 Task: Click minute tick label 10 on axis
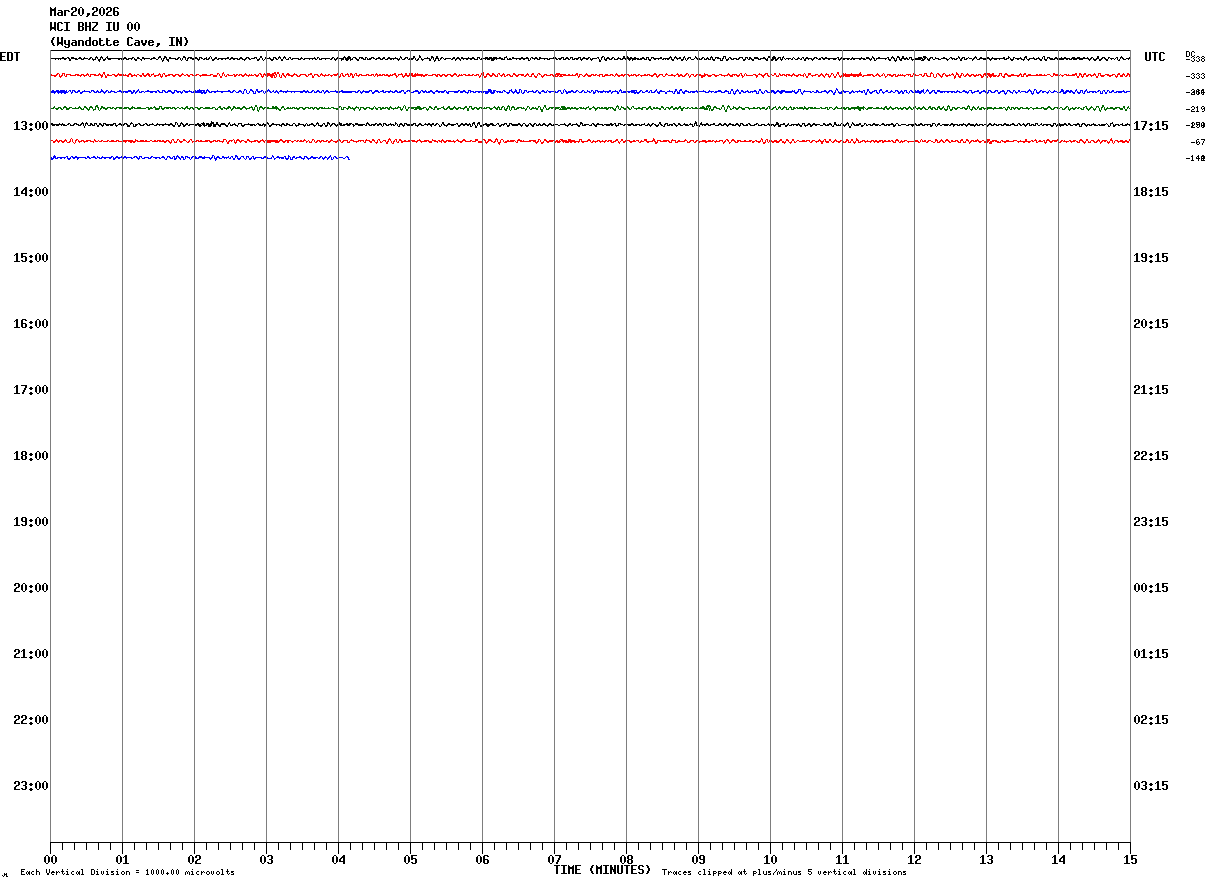pos(770,860)
